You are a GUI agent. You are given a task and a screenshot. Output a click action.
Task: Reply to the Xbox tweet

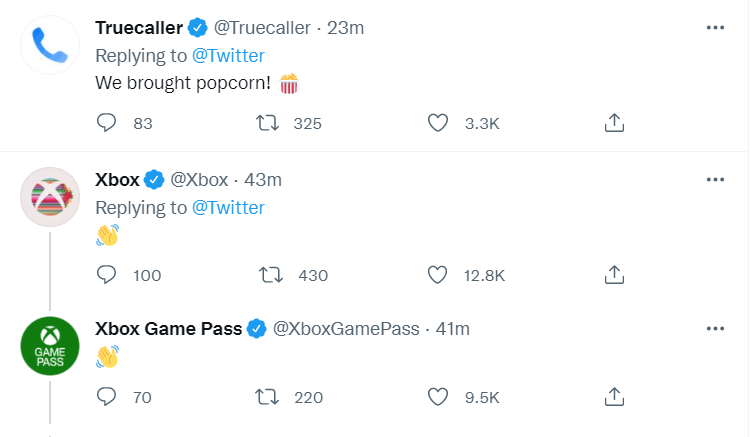[x=107, y=274]
